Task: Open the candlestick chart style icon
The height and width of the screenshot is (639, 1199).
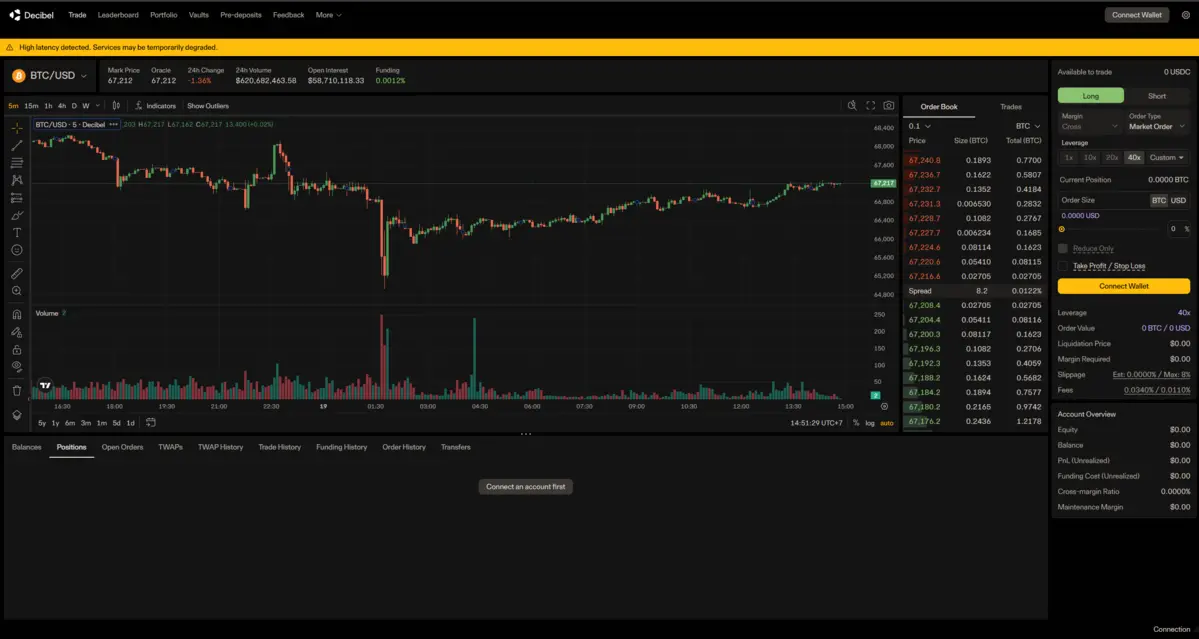Action: (x=116, y=105)
